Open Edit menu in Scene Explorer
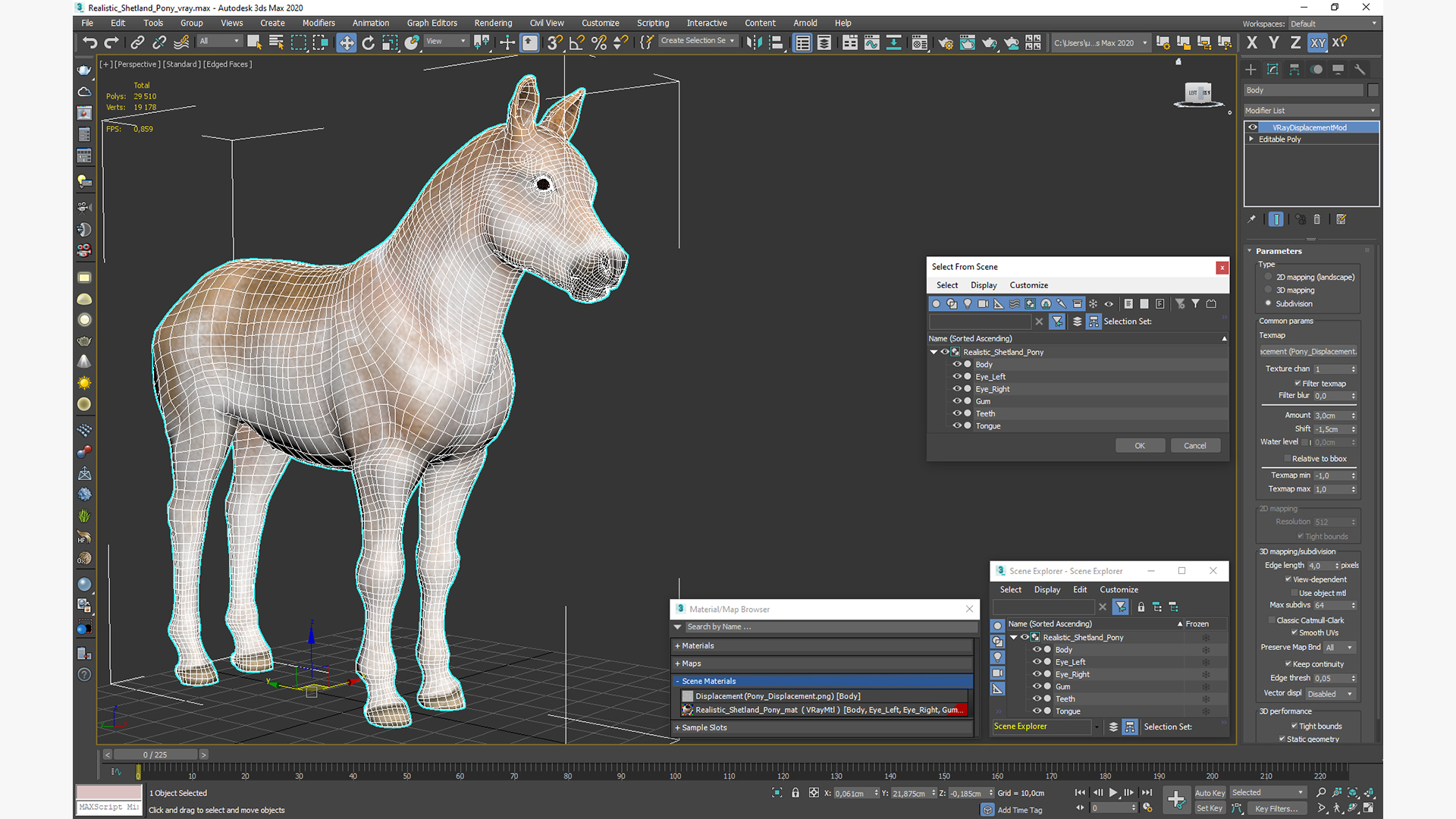 1080,589
